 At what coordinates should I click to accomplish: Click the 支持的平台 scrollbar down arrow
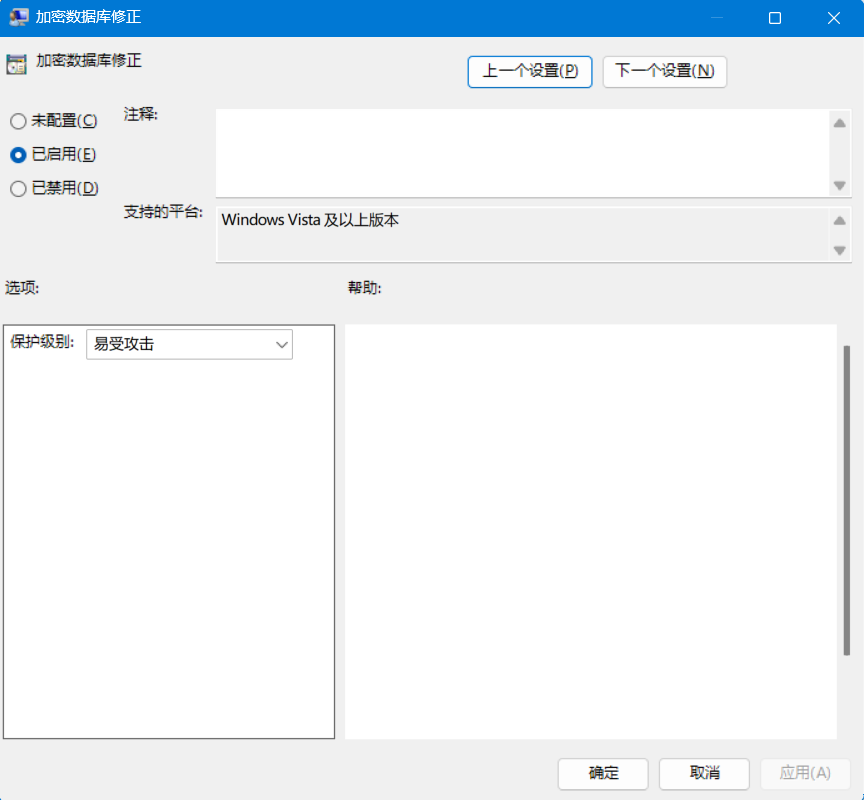[839, 251]
